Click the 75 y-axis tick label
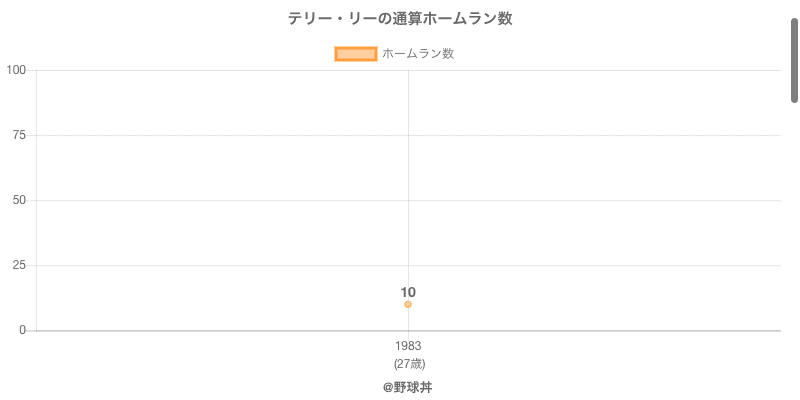 tap(20, 135)
